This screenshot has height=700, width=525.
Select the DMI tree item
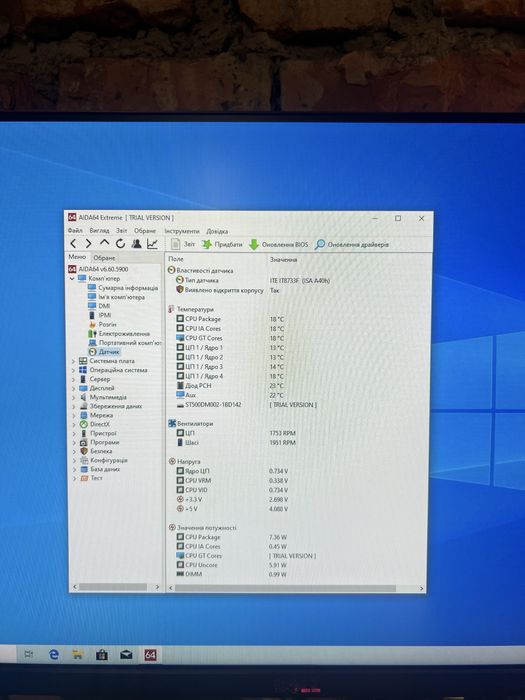99,306
